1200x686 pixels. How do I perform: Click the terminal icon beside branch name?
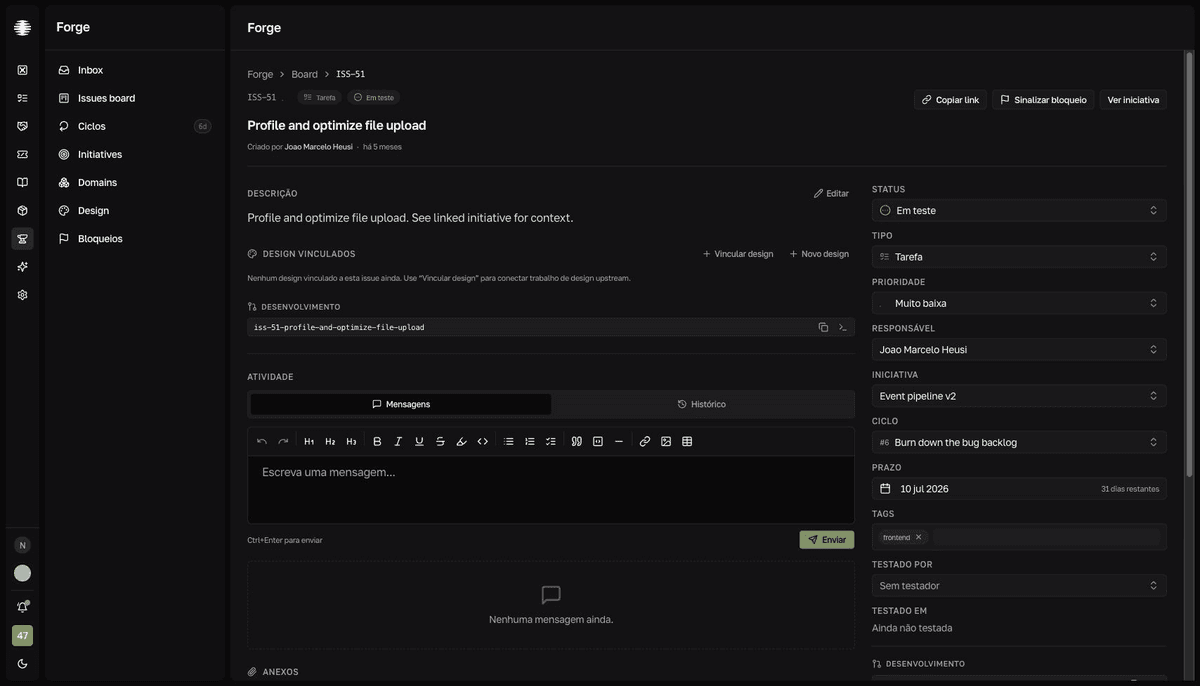click(843, 327)
